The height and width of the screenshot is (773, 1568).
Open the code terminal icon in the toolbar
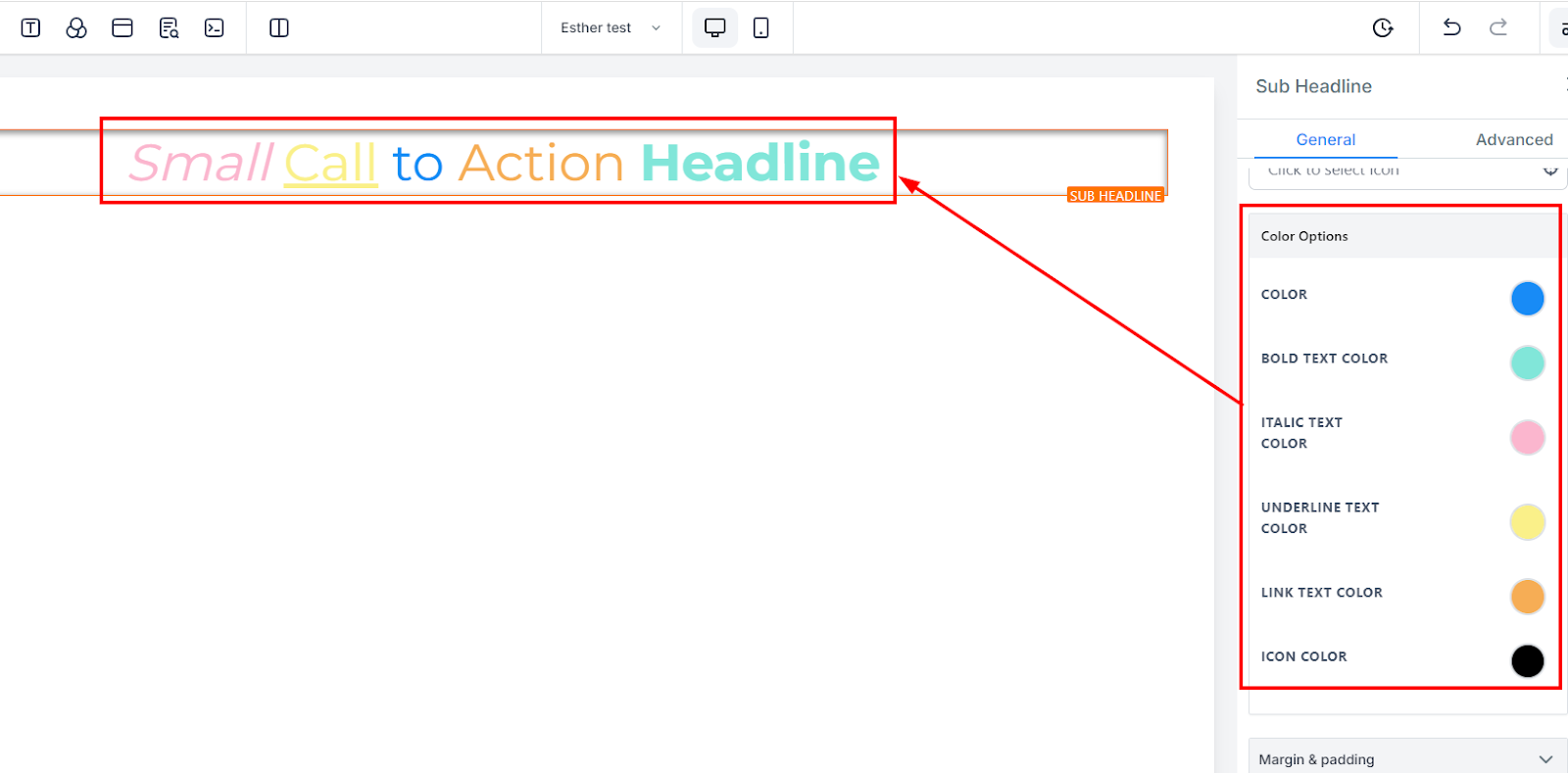(x=215, y=27)
